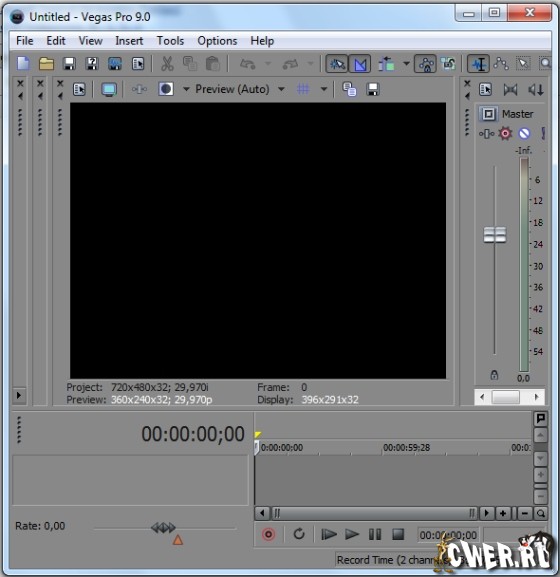
Task: Toggle Video Preview on External Monitor
Action: pos(109,89)
